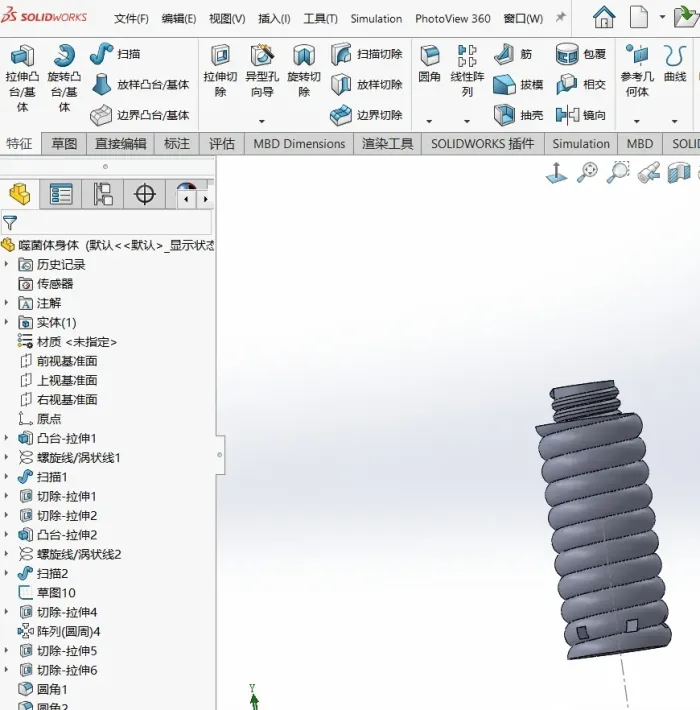The image size is (700, 710).
Task: Open the 插入(I) menu
Action: 274,18
